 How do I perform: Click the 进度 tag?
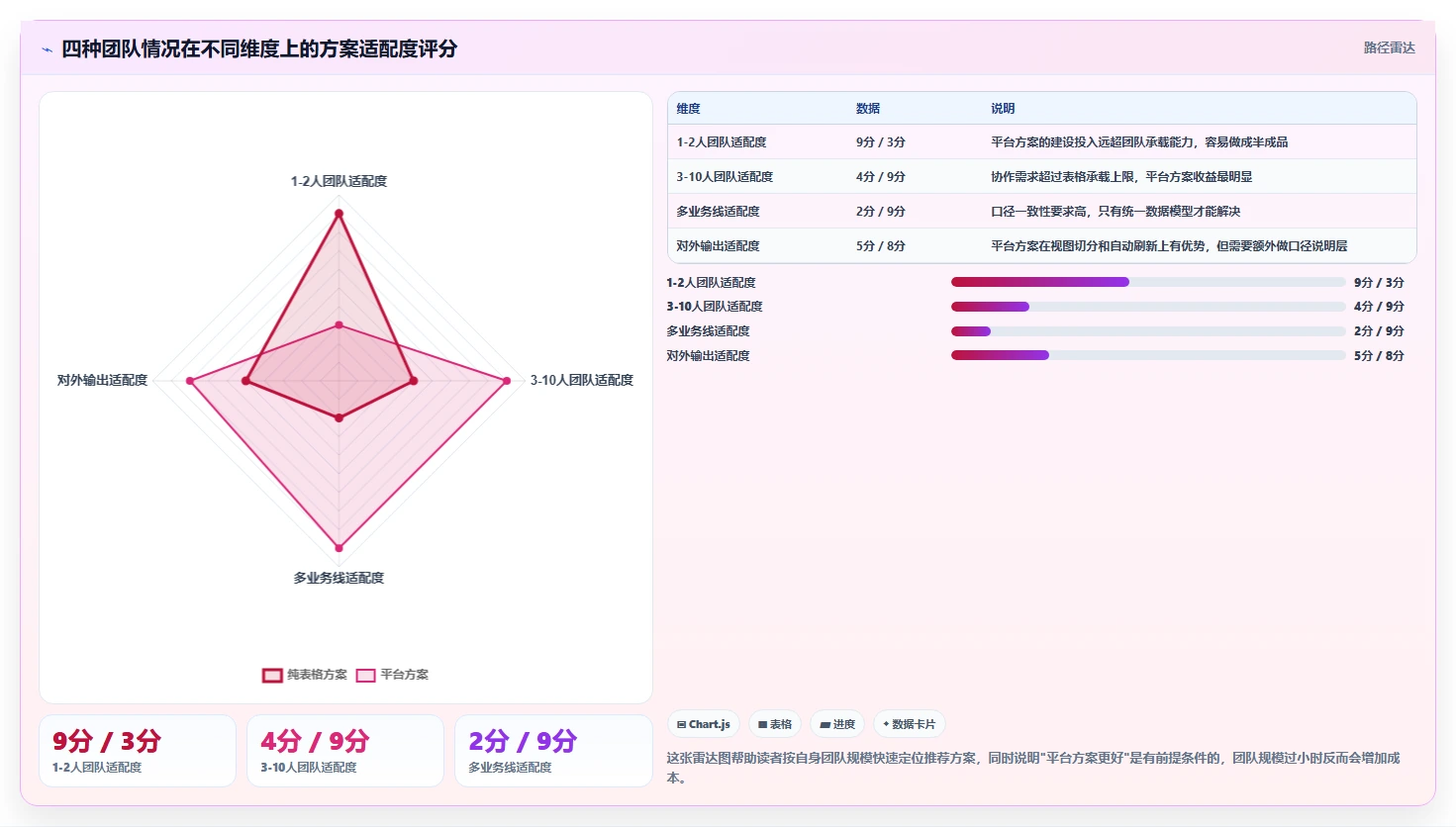tap(837, 724)
